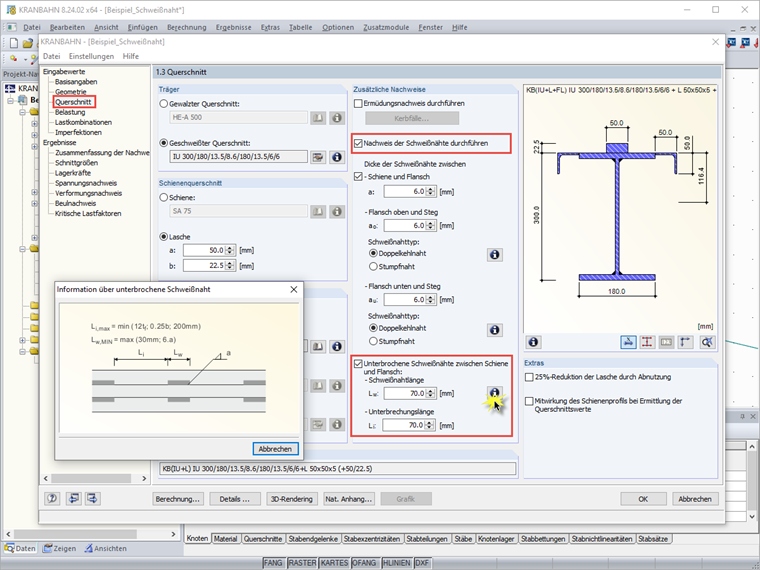Enable 25% splice wear reduction

tap(529, 377)
